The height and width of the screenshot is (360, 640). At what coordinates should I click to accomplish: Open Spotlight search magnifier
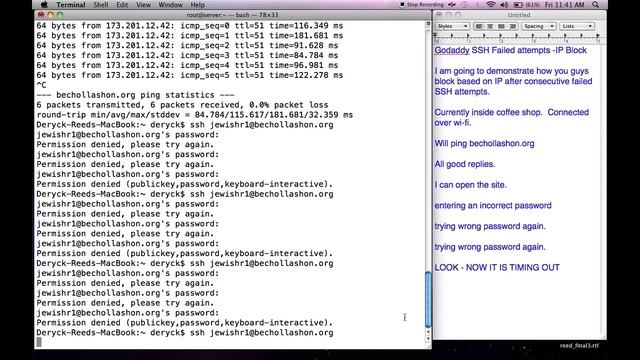pyautogui.click(x=596, y=5)
